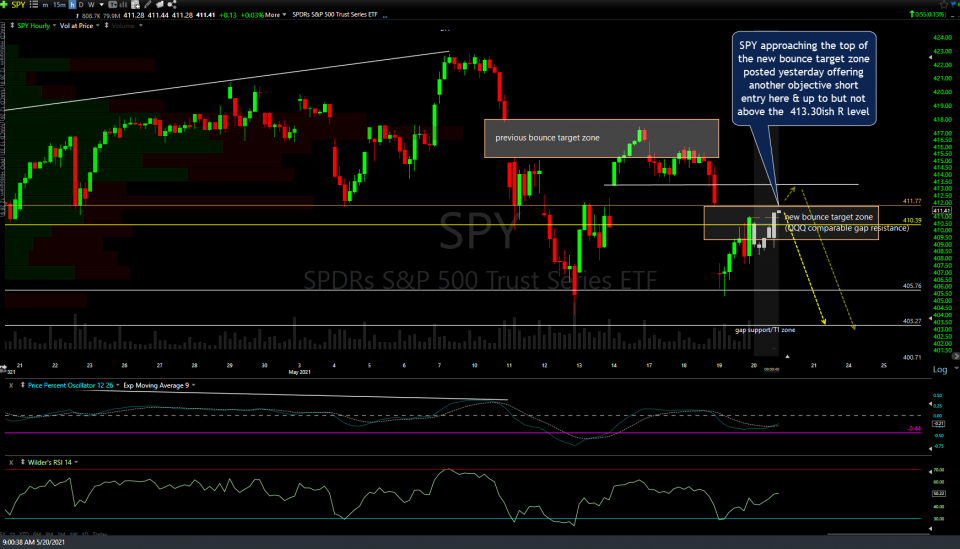Click the white triangle marker on date axis
The height and width of the screenshot is (549, 960).
tap(787, 356)
